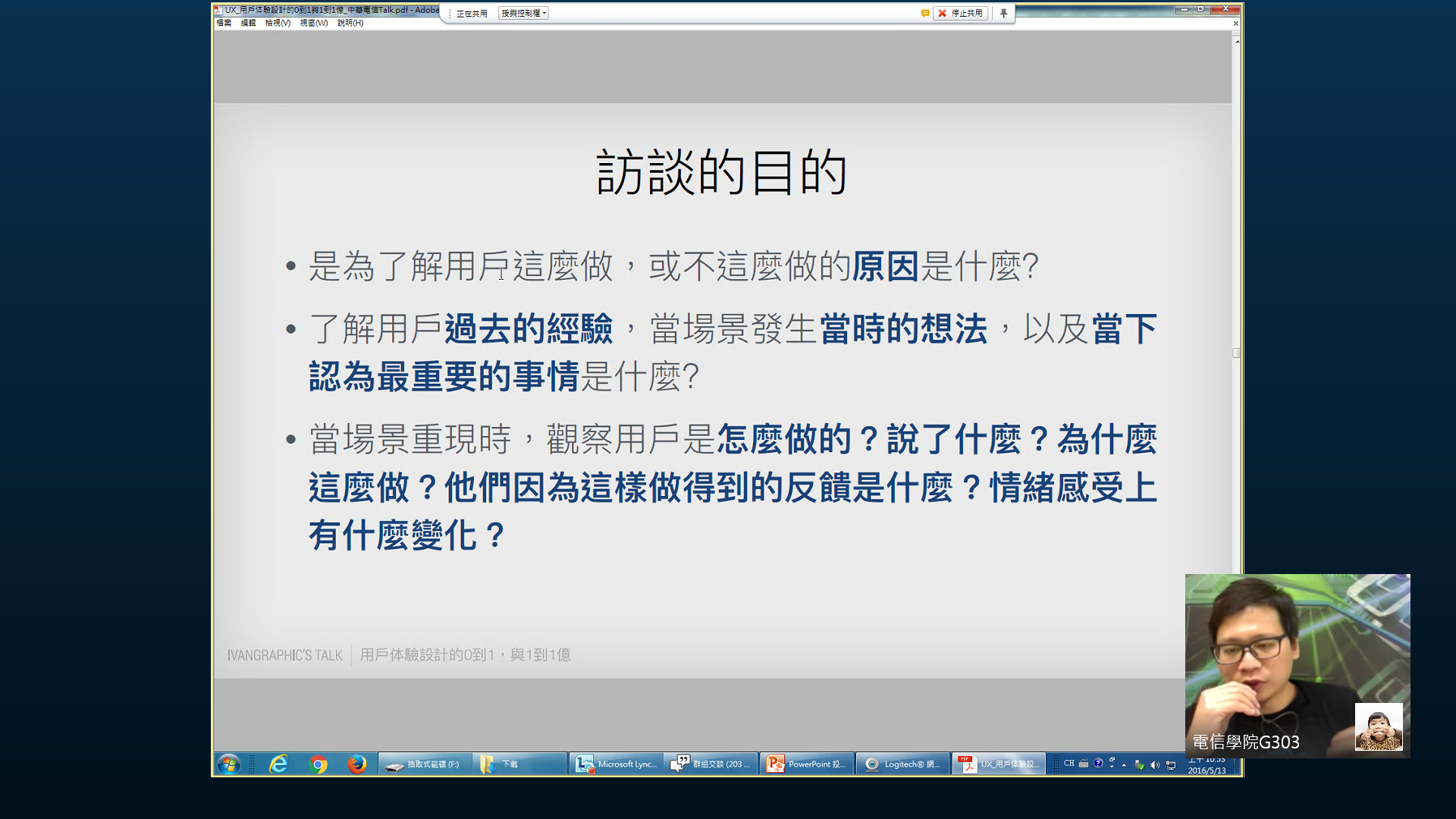Open the Windows Start orb
Screen dimensions: 1456x819
pos(228,764)
